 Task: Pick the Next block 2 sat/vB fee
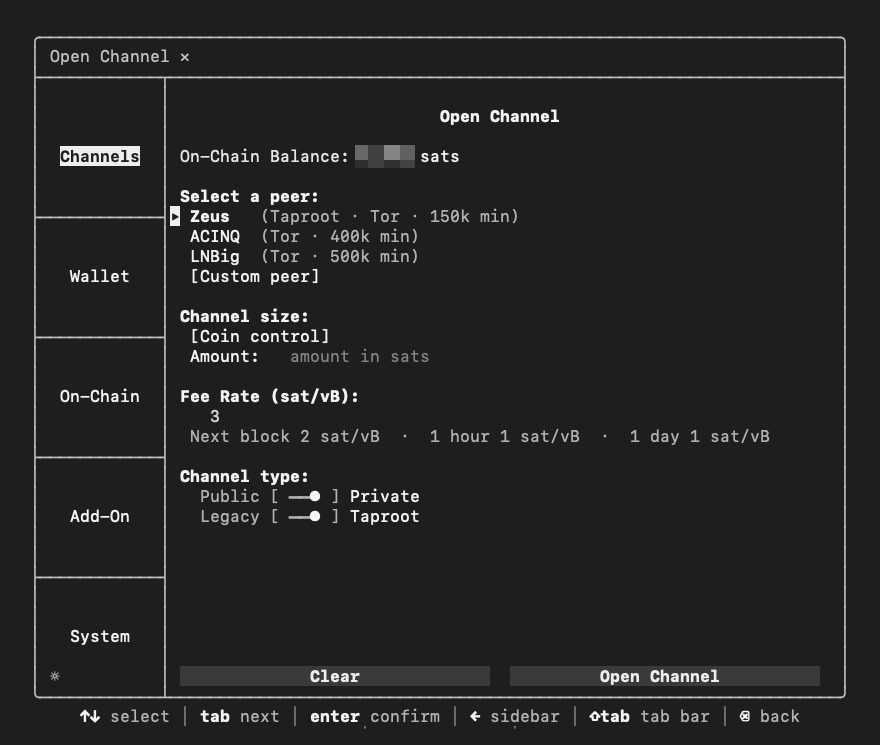(285, 437)
